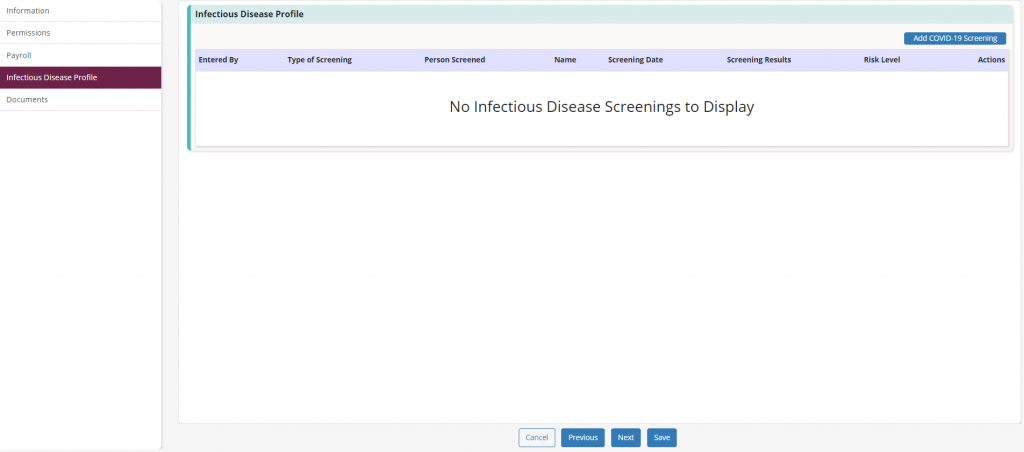Select Payroll in the left navigation

(80, 56)
